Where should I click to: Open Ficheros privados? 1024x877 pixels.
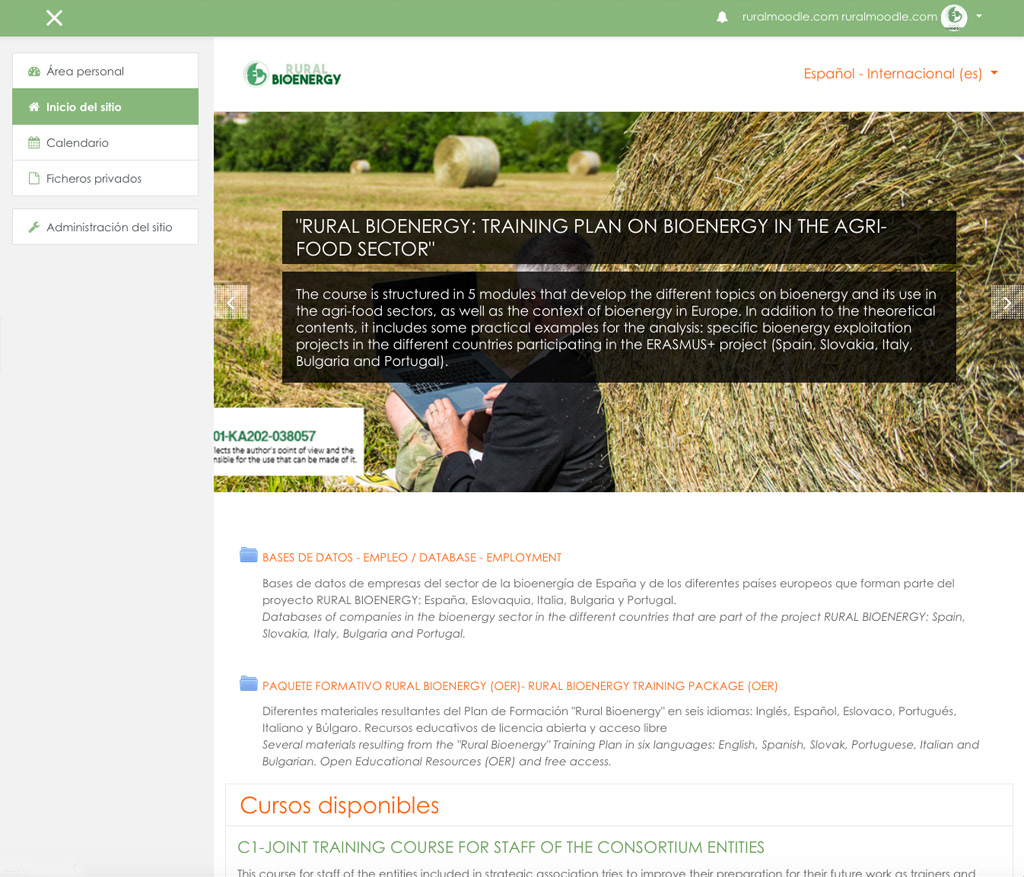coord(105,178)
